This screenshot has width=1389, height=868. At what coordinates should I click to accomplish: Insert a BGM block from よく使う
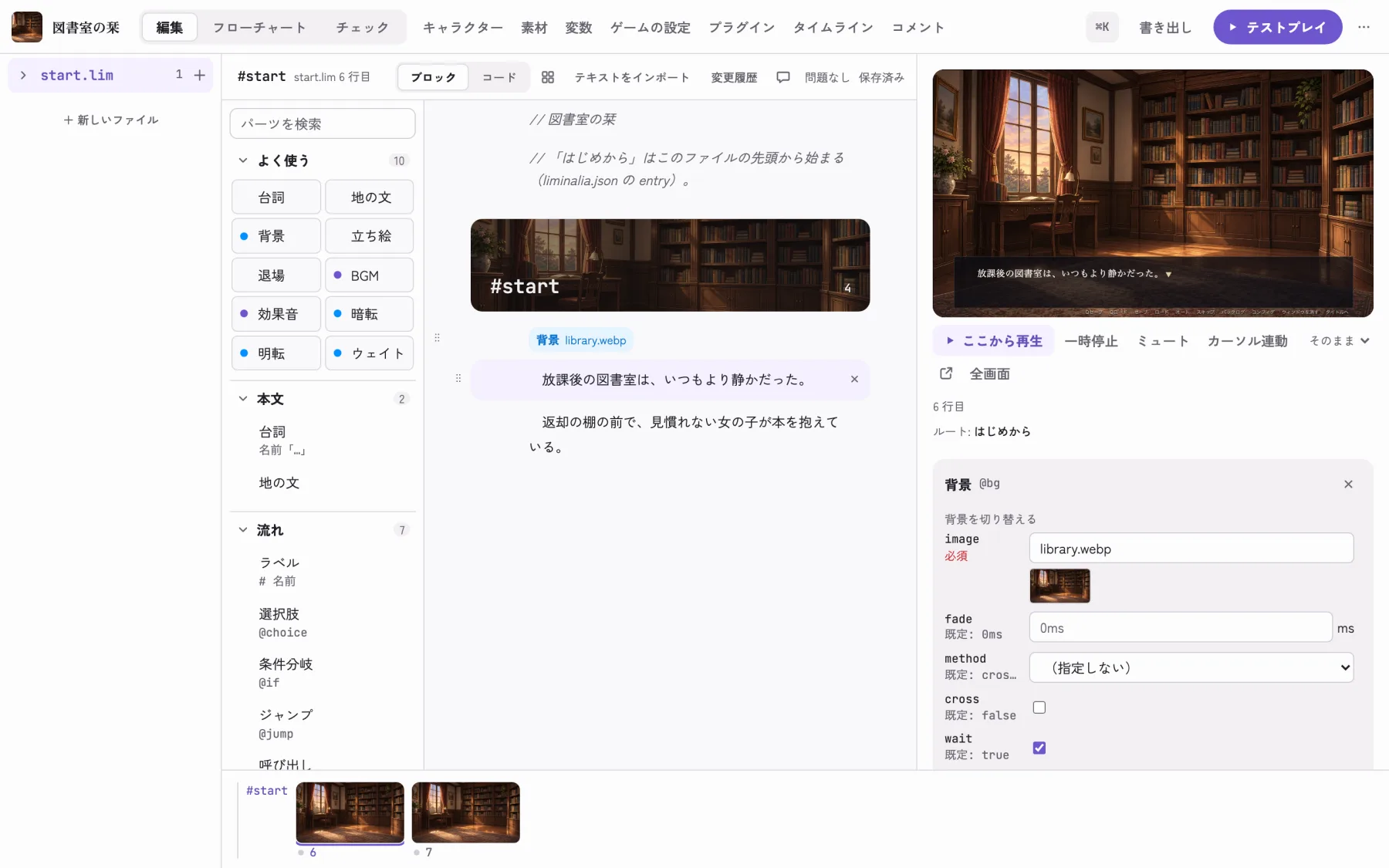[x=369, y=275]
